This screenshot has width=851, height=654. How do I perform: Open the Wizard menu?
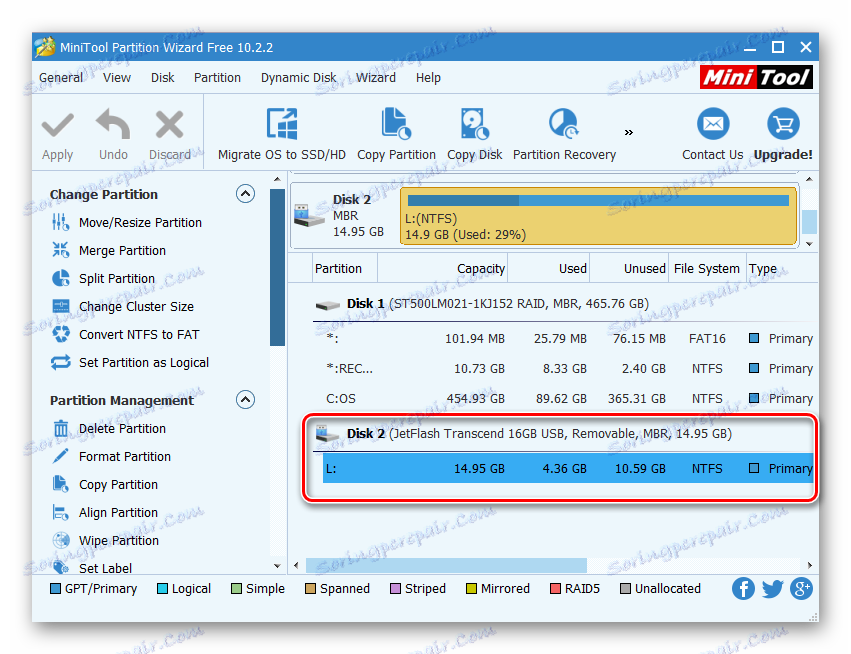click(x=376, y=78)
